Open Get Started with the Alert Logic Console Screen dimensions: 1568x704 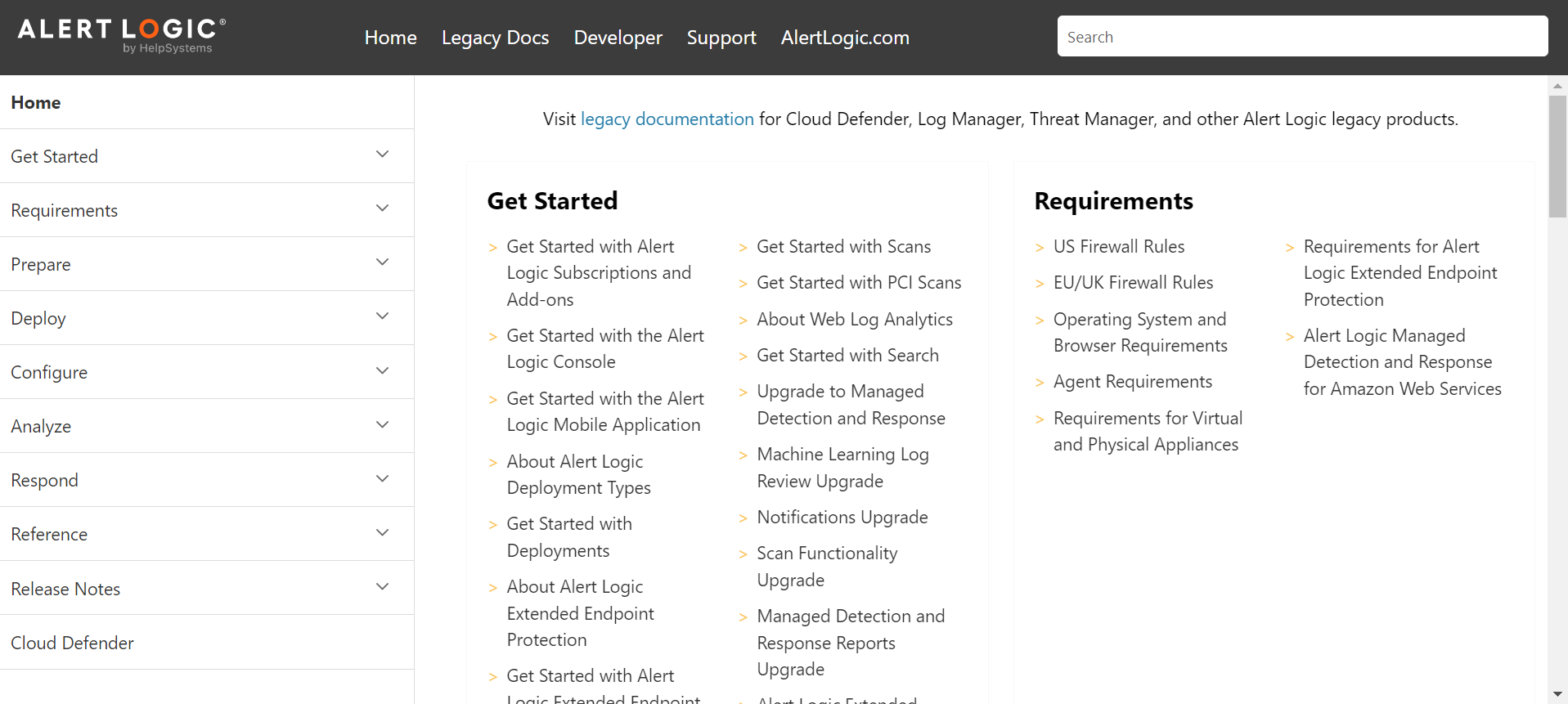605,348
